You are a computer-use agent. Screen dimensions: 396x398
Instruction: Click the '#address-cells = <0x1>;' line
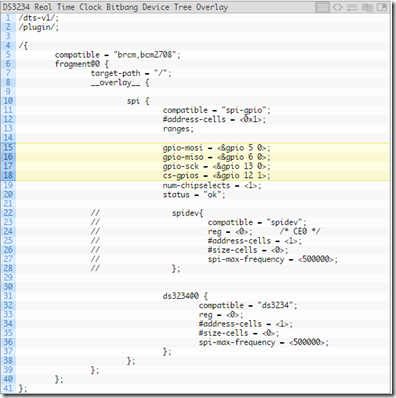pyautogui.click(x=214, y=119)
